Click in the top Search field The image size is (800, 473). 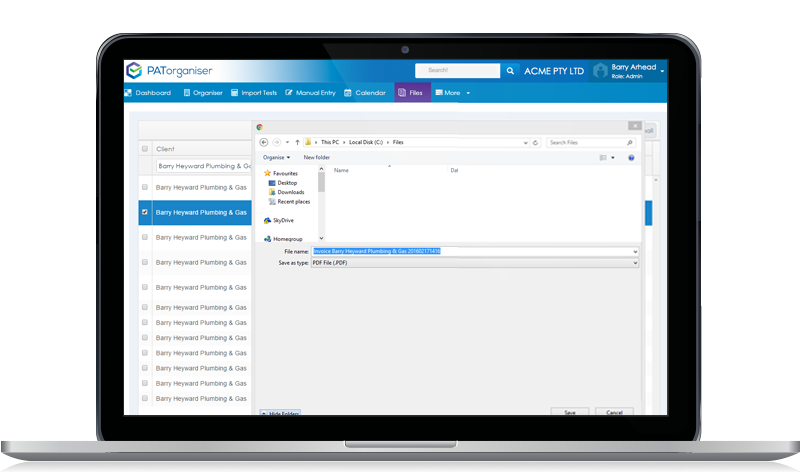458,70
